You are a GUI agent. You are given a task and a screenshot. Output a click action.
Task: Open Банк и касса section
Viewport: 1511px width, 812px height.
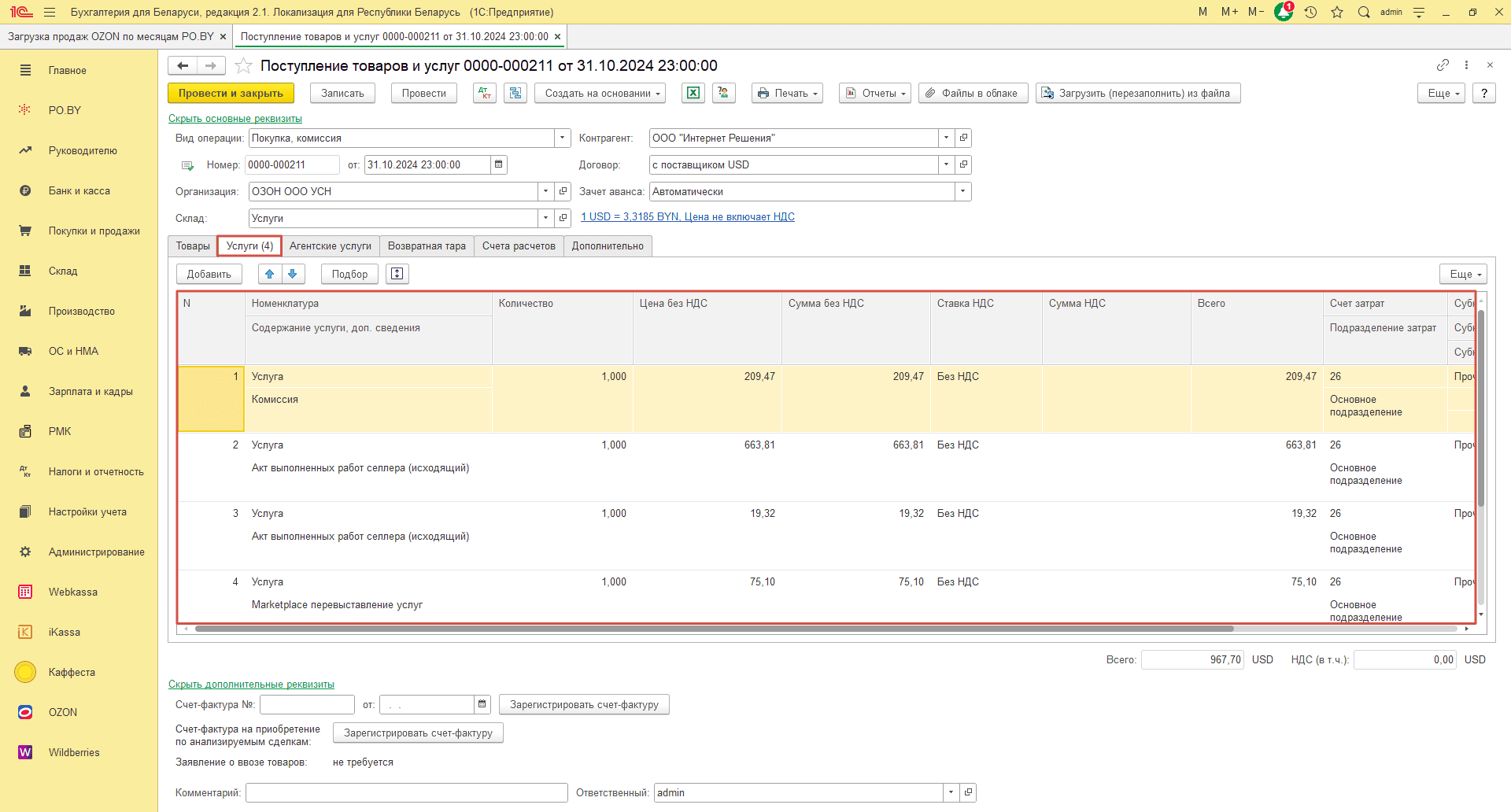coord(79,190)
